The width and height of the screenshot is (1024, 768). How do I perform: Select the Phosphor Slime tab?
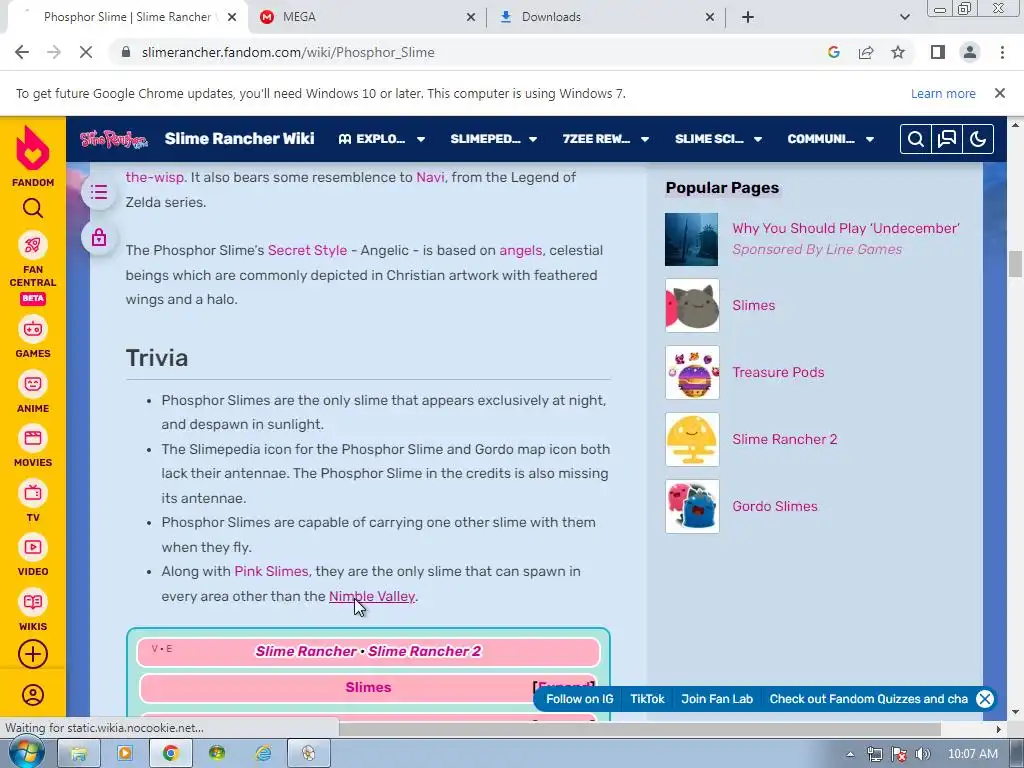(x=127, y=17)
